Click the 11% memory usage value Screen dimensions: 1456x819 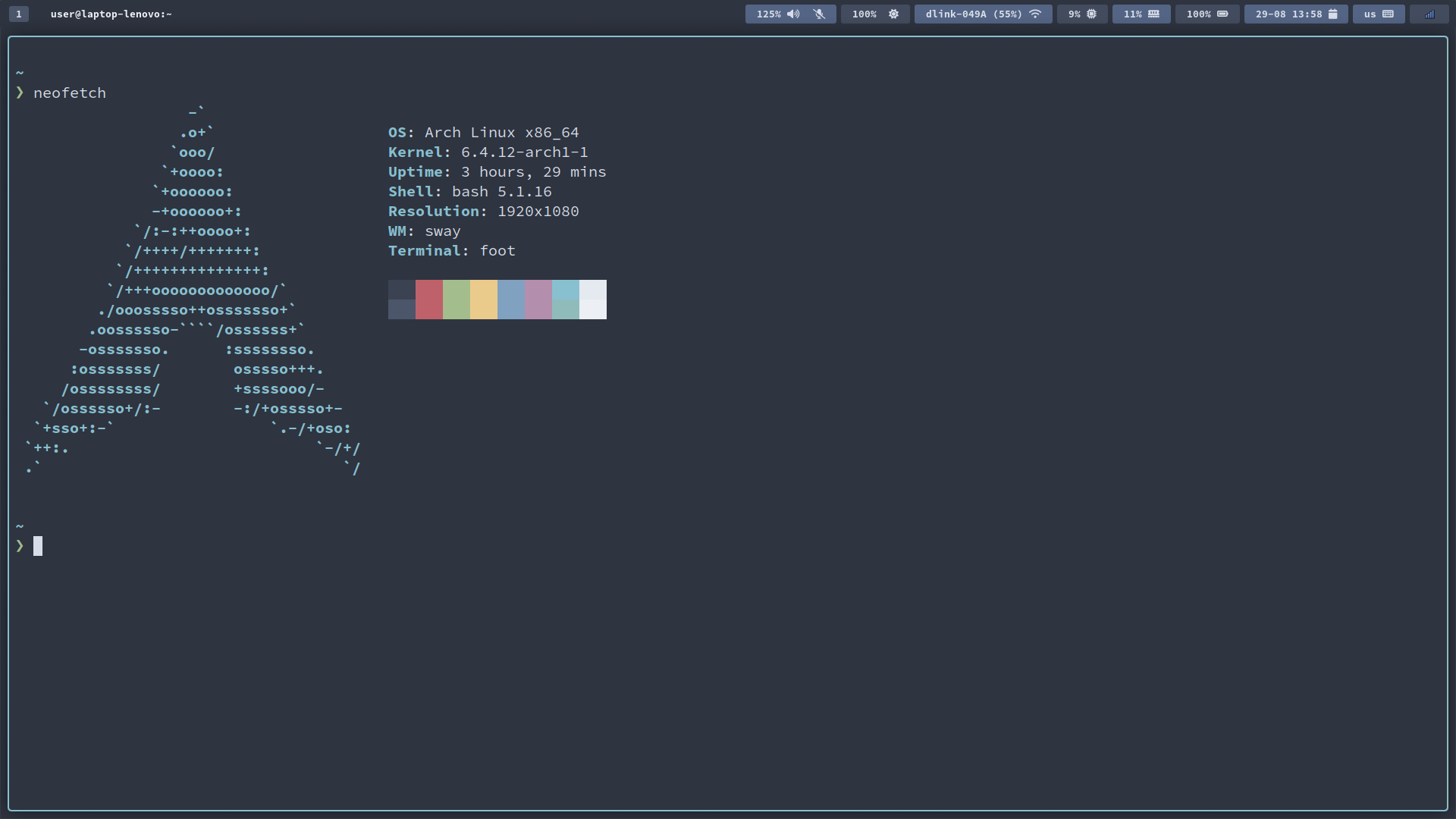coord(1132,14)
